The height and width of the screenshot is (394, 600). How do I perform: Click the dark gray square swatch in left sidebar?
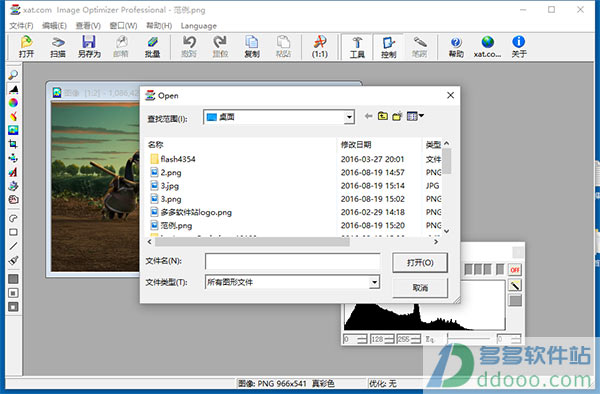tap(13, 279)
